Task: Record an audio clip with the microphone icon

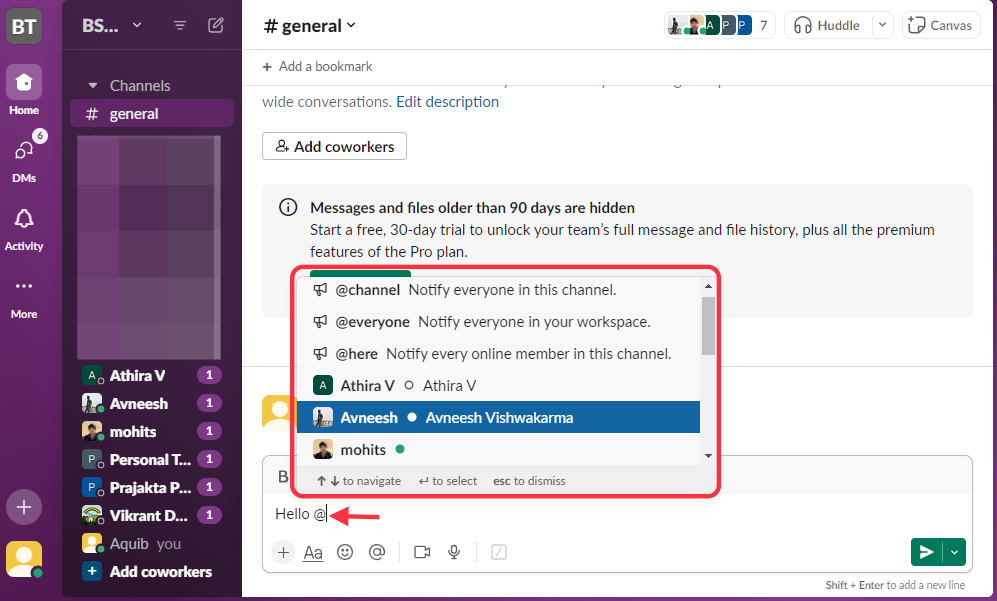Action: (454, 551)
